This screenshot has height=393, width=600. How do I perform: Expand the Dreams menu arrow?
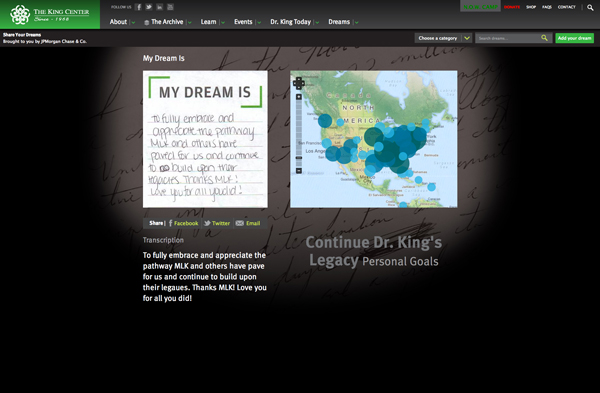(x=356, y=23)
